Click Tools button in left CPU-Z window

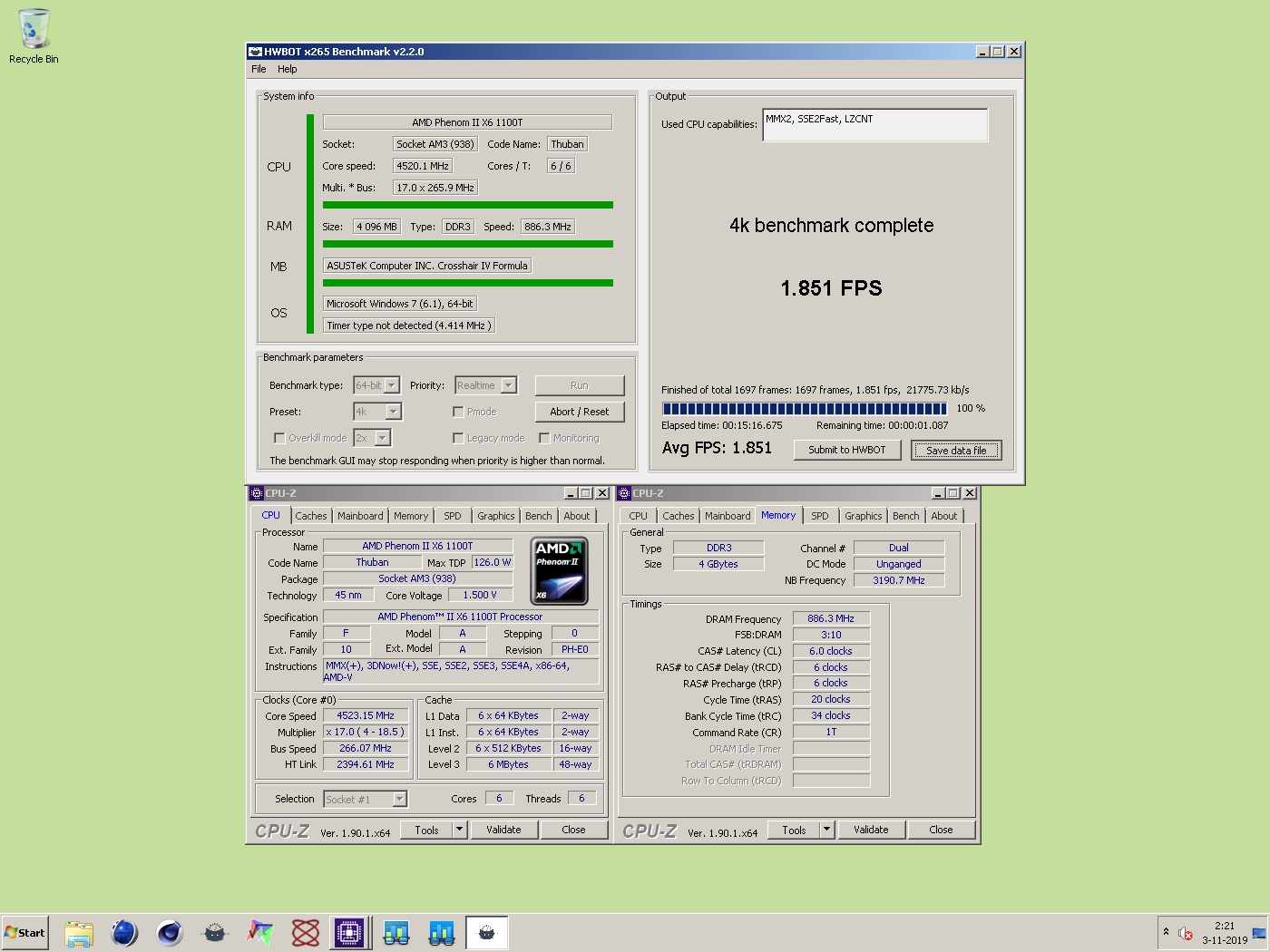pos(426,830)
